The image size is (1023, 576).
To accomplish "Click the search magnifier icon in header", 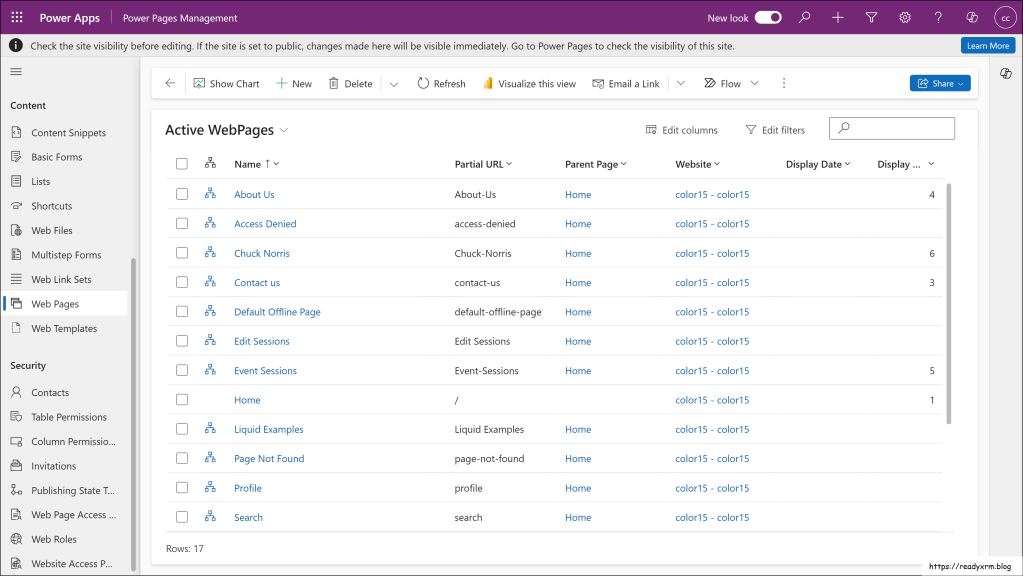I will tap(805, 17).
